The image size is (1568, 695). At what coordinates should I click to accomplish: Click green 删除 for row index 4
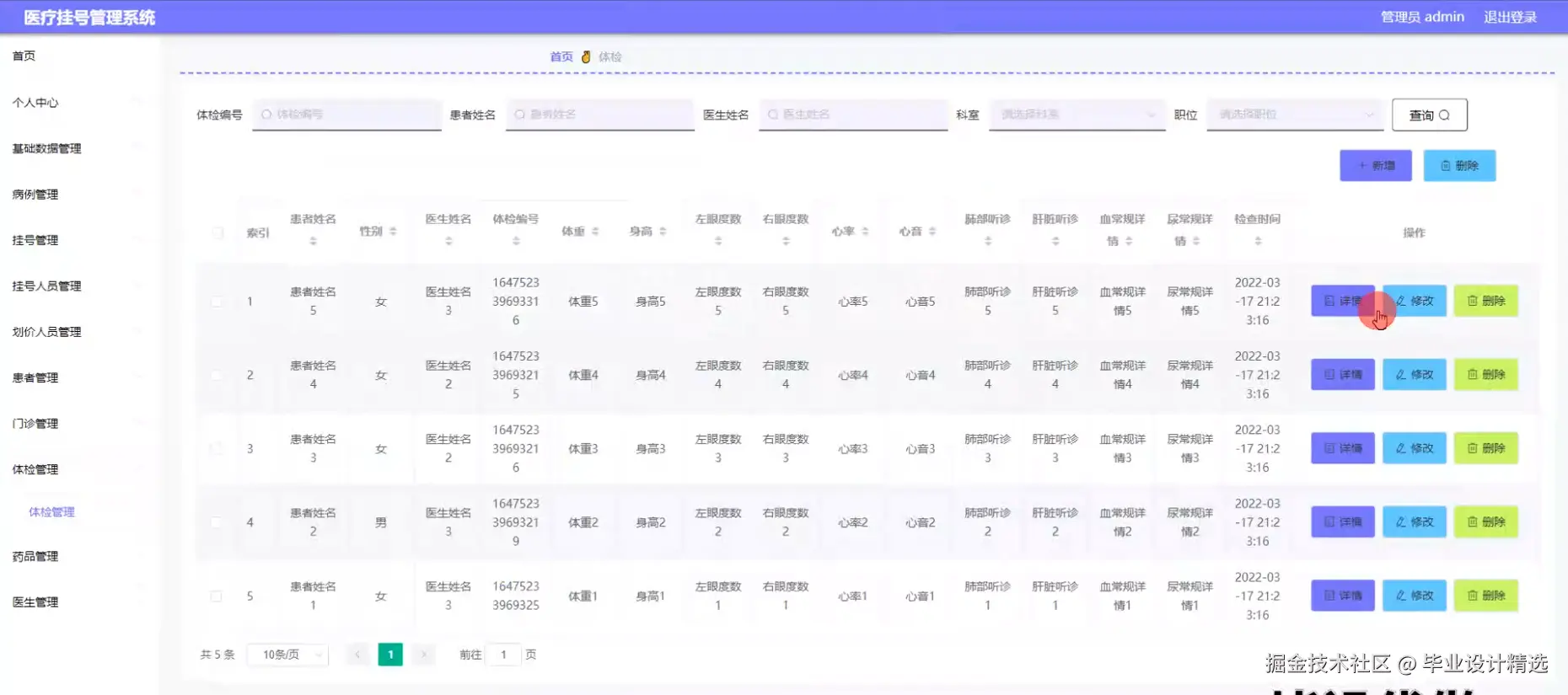(x=1485, y=521)
